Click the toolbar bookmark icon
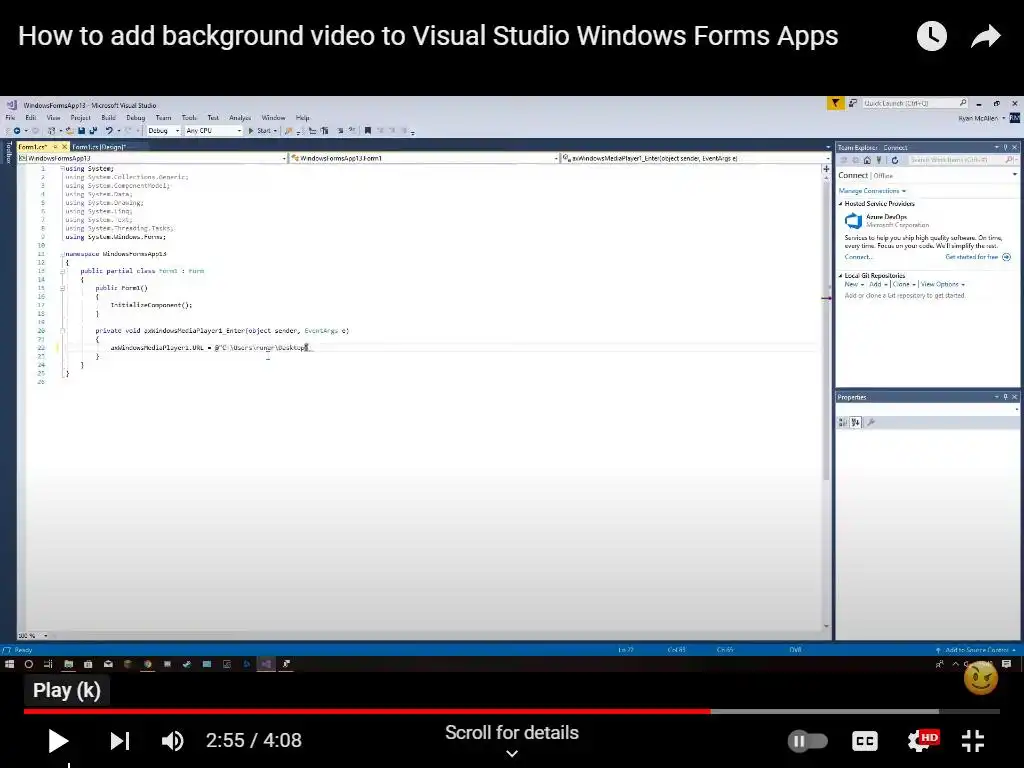Viewport: 1024px width, 768px height. (368, 131)
